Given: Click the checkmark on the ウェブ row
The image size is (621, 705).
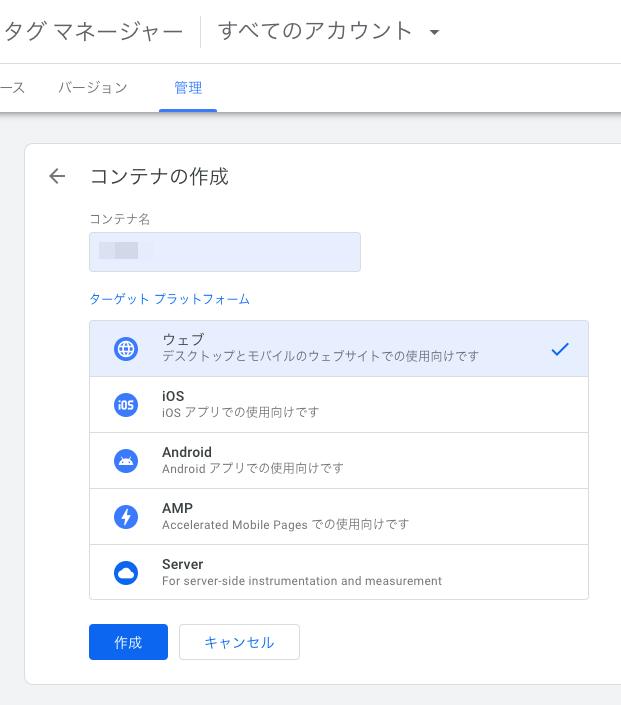Looking at the screenshot, I should pyautogui.click(x=560, y=349).
